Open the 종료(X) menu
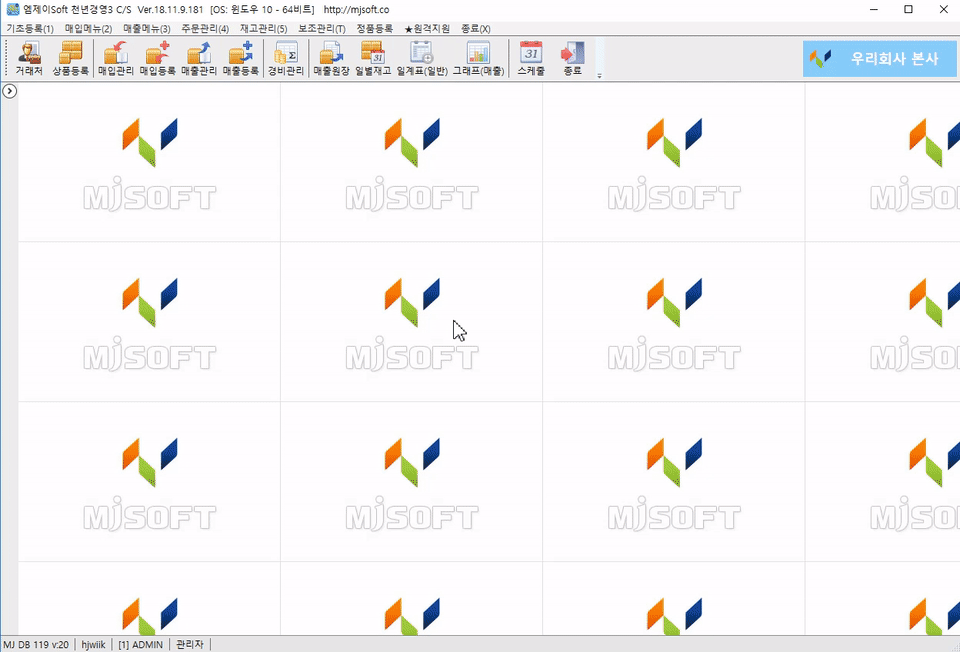Screen dimensions: 960x652 pos(475,29)
